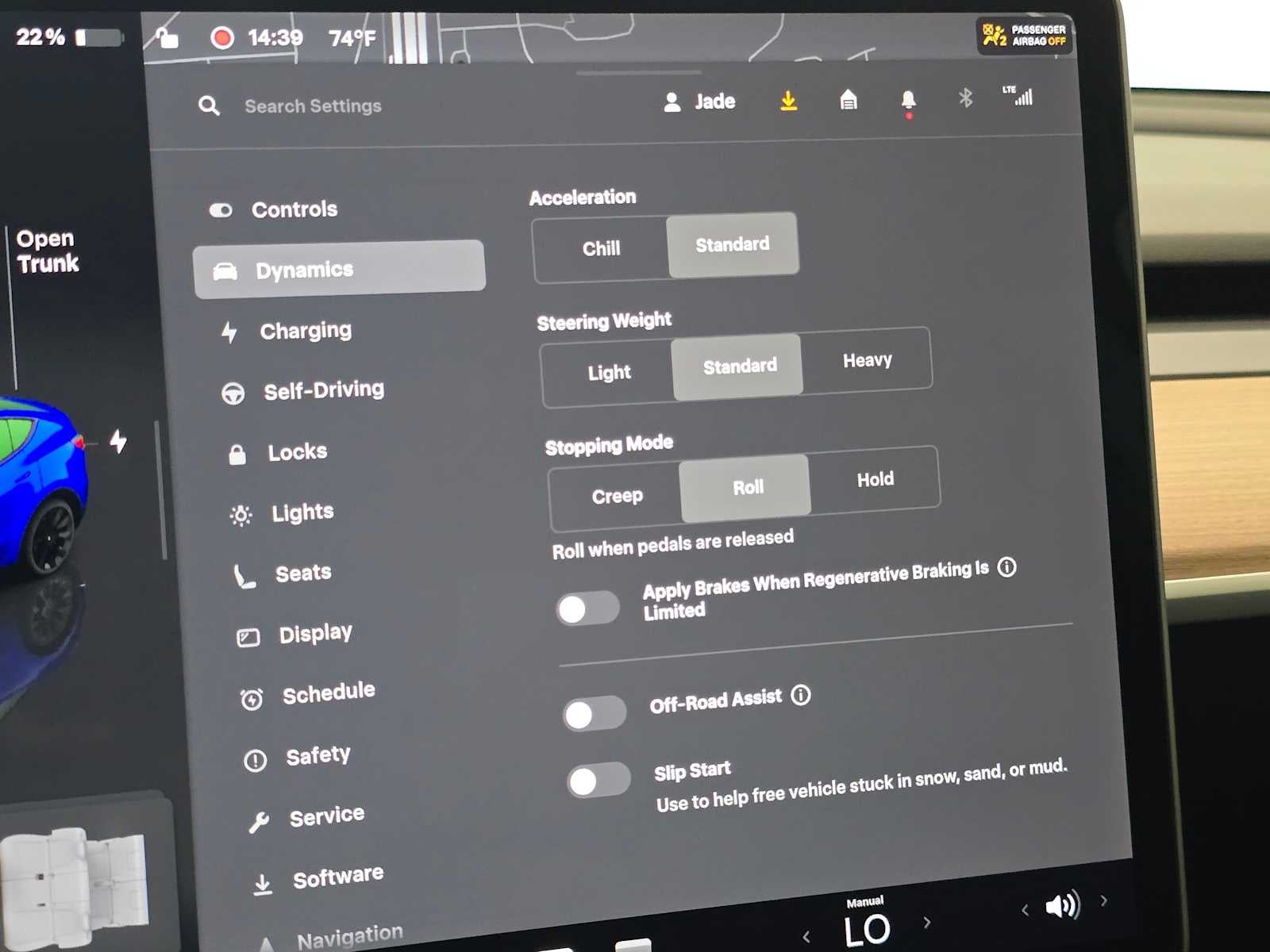Tap the battery percentage indicator

[69, 36]
